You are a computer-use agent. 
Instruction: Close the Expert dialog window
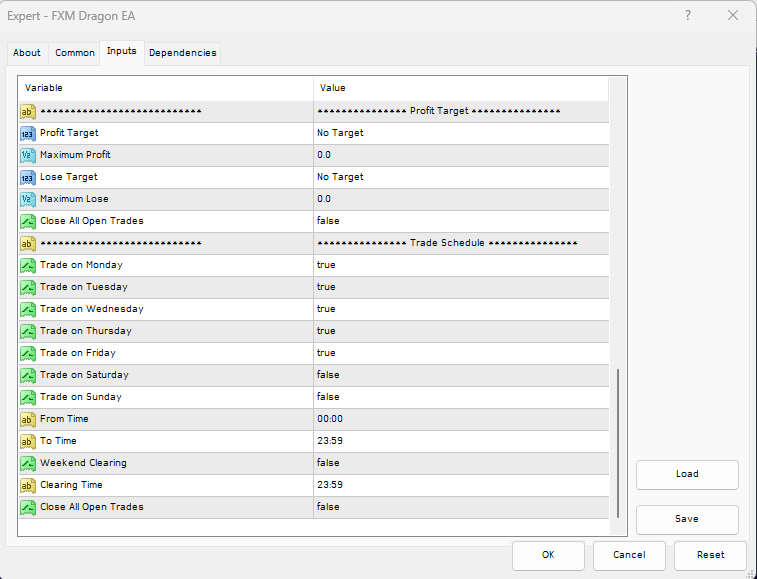click(x=733, y=15)
